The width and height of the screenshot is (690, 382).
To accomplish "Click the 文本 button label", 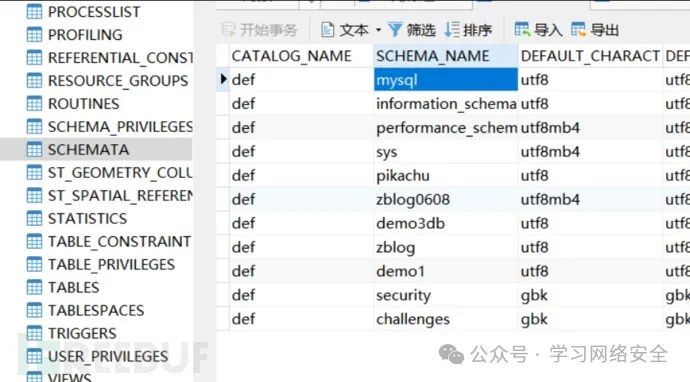I will pos(354,30).
